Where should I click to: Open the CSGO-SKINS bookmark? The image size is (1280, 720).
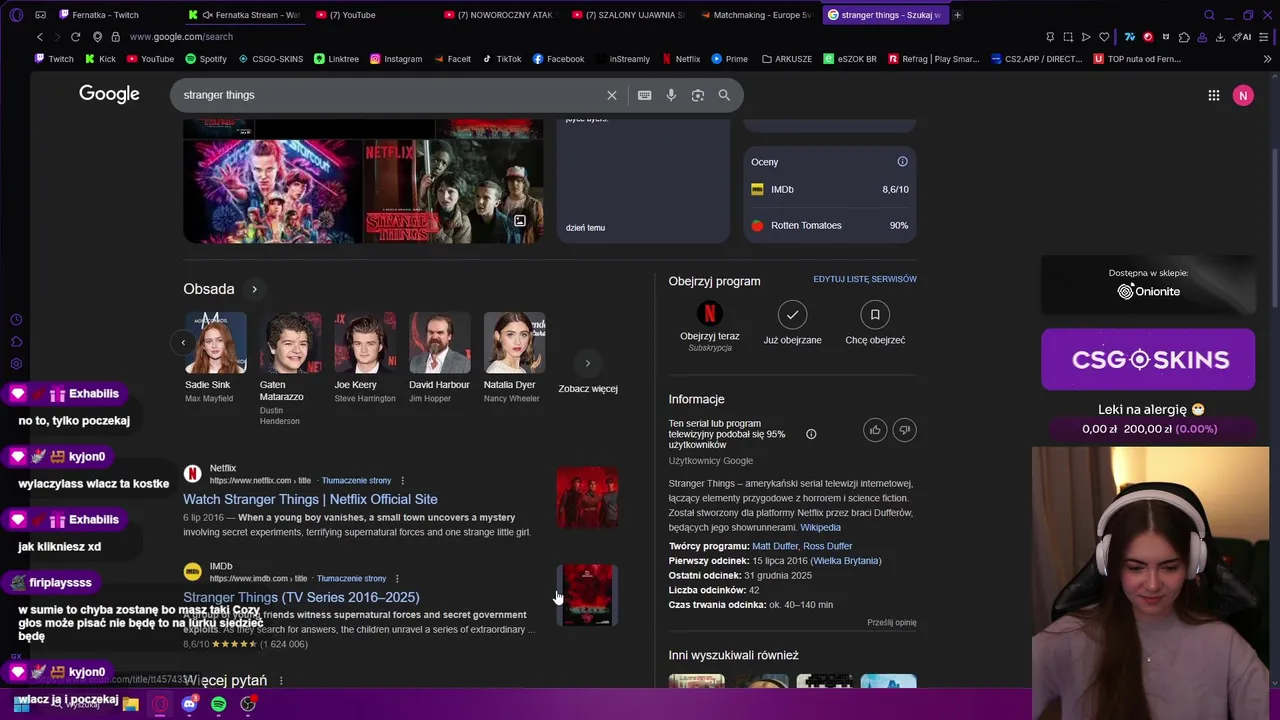point(270,59)
